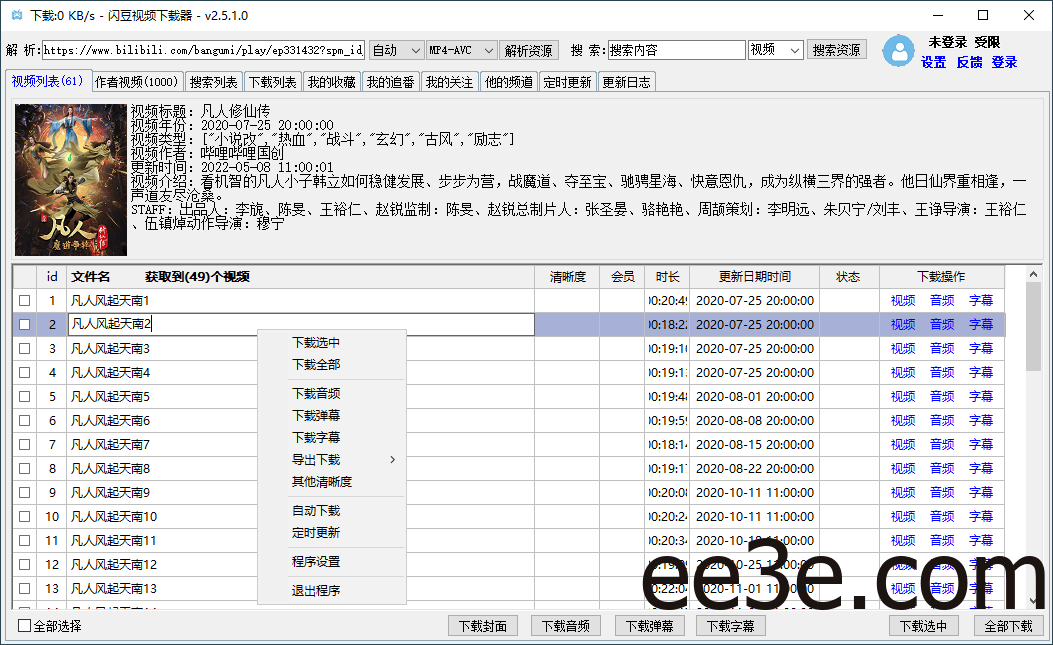Open 设置 via the top-right link
The height and width of the screenshot is (645, 1053).
pyautogui.click(x=933, y=62)
